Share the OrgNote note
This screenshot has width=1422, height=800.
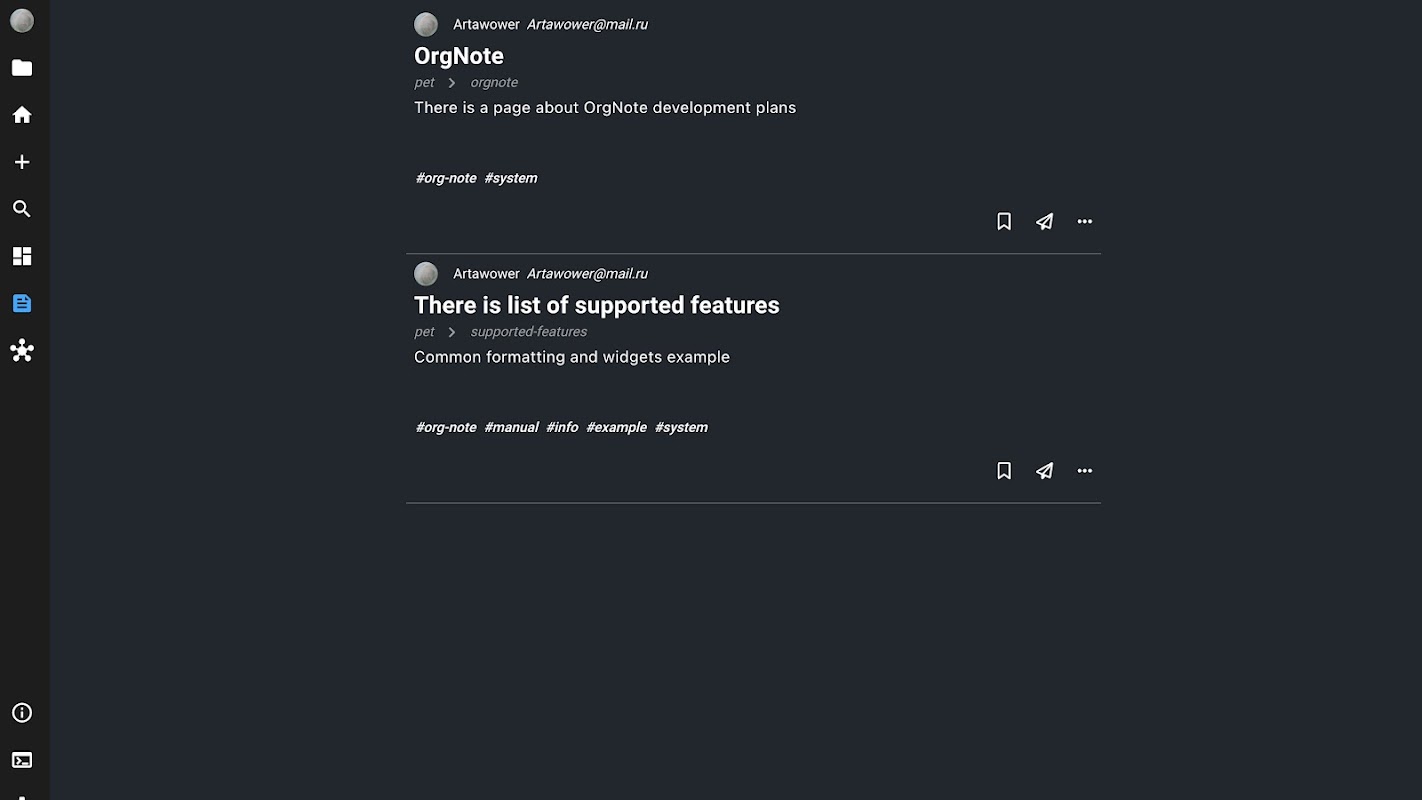(1044, 222)
